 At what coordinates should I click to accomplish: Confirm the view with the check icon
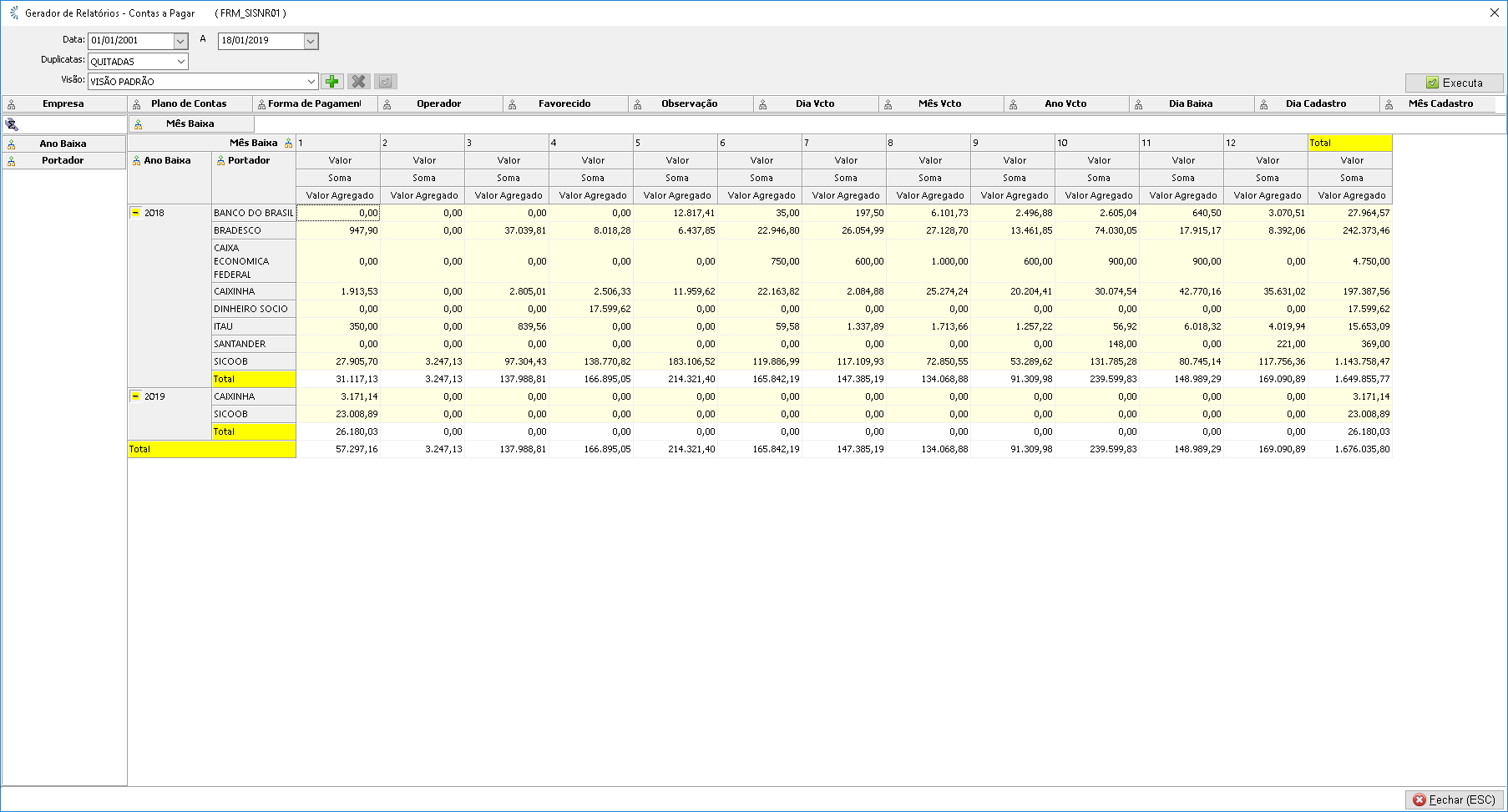(x=385, y=81)
